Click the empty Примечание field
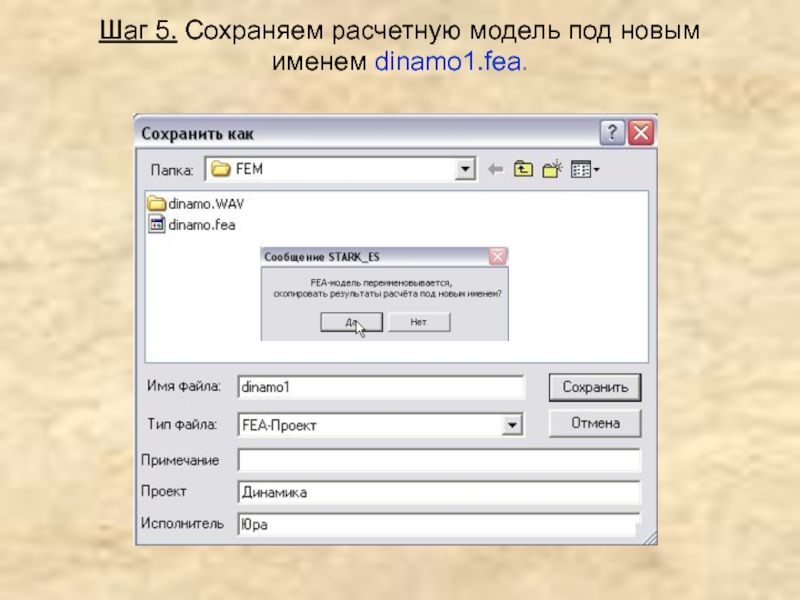Screen dimensions: 800x600 [439, 460]
